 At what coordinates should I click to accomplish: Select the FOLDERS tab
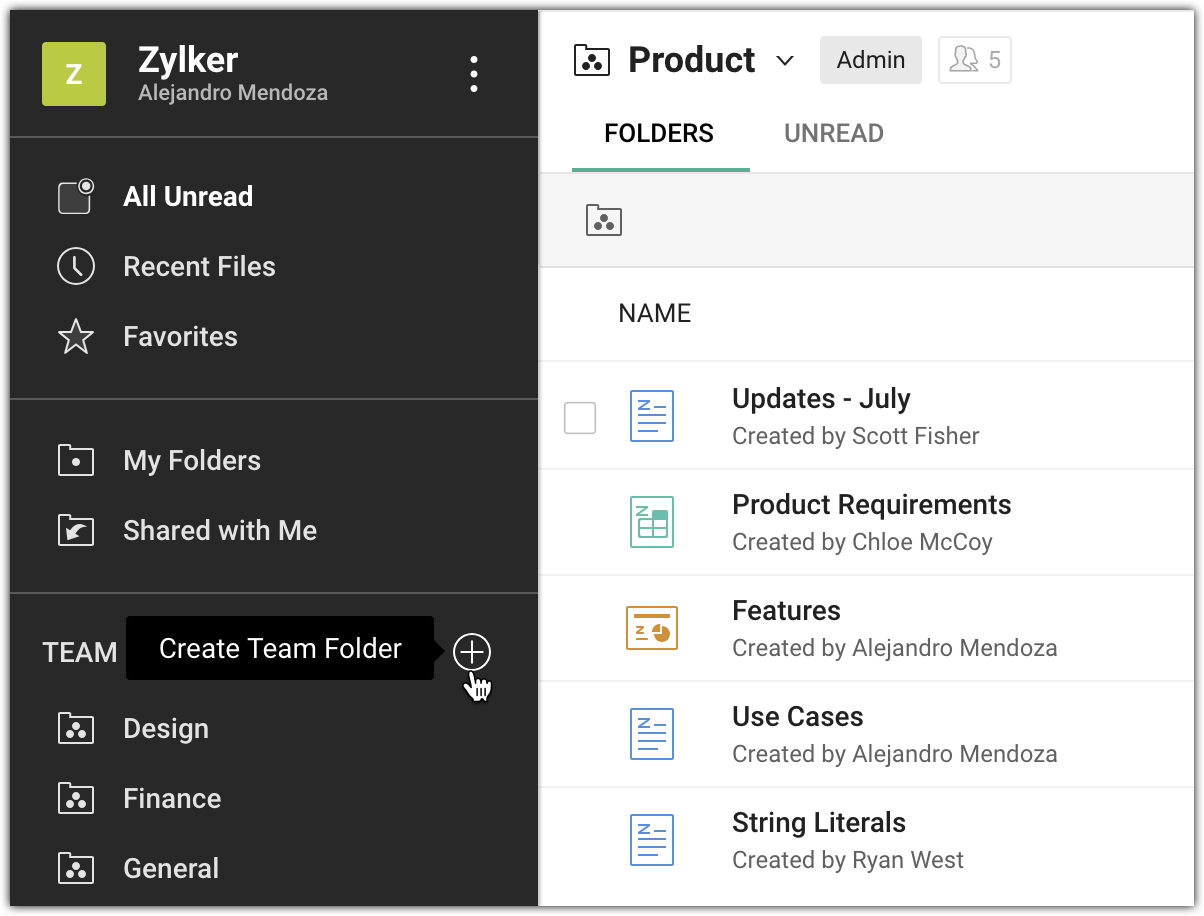pos(659,134)
